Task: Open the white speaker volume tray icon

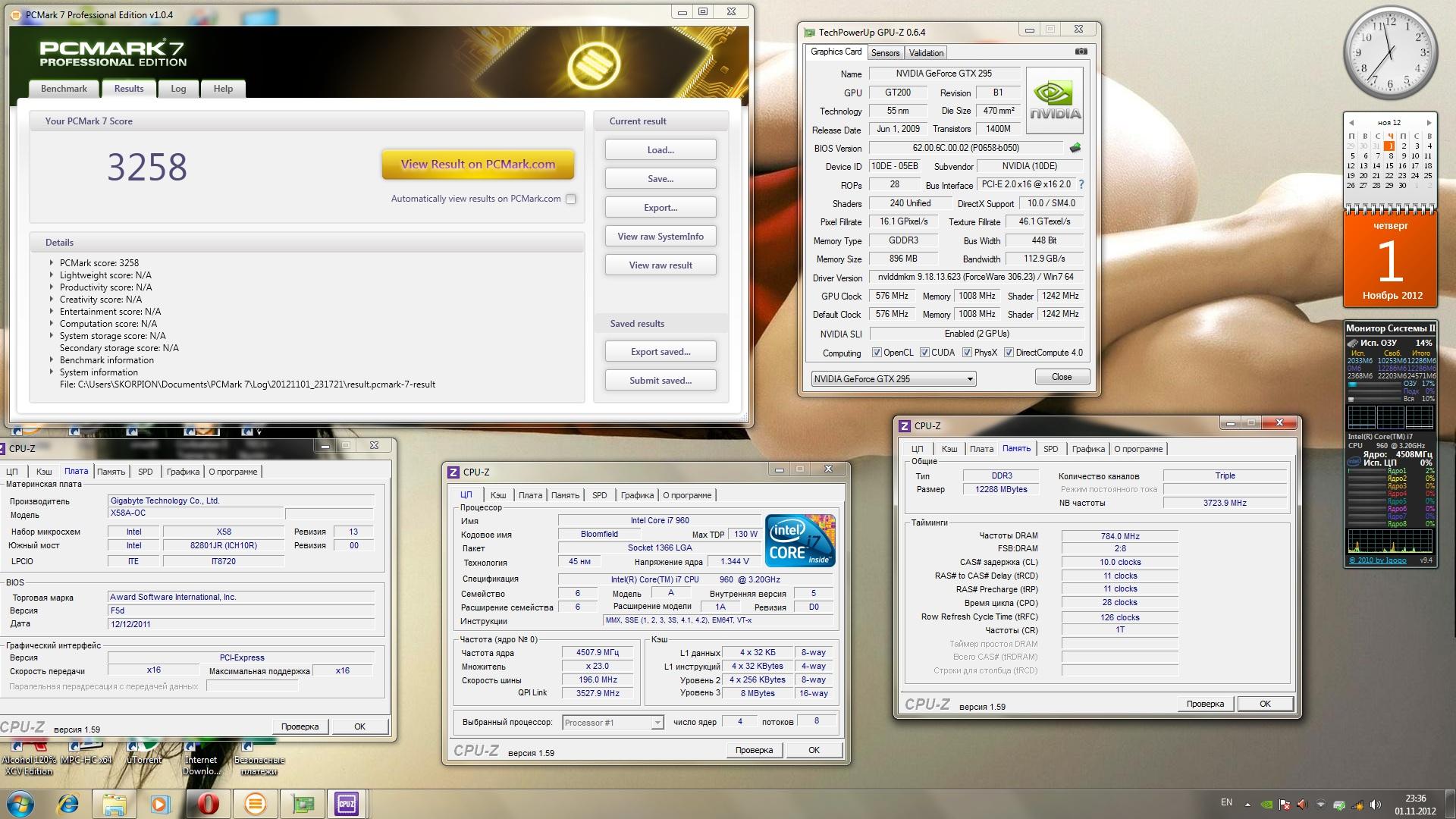Action: click(x=1376, y=805)
